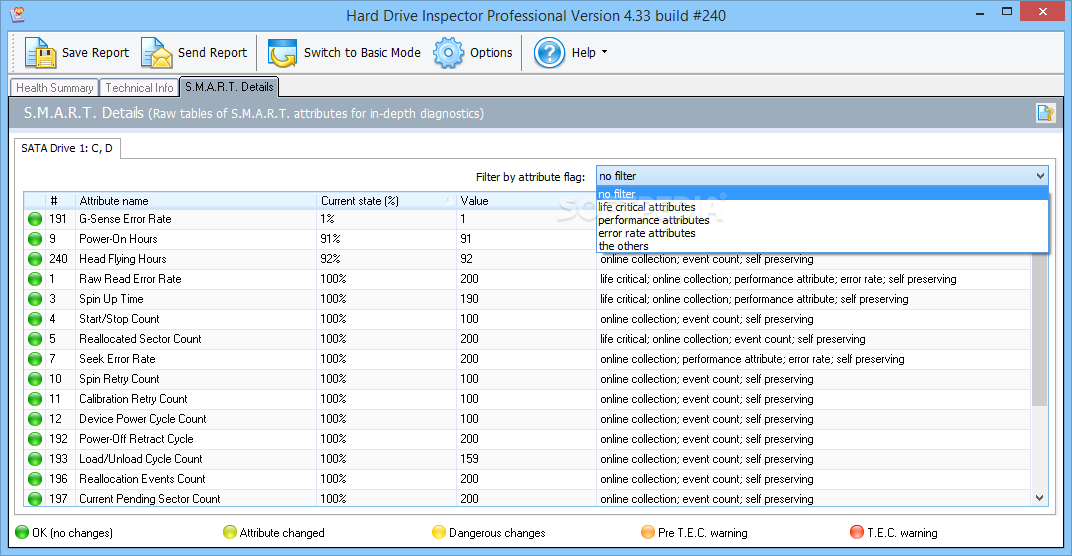
Task: Click the Switch to Basic Mode label
Action: tap(362, 53)
